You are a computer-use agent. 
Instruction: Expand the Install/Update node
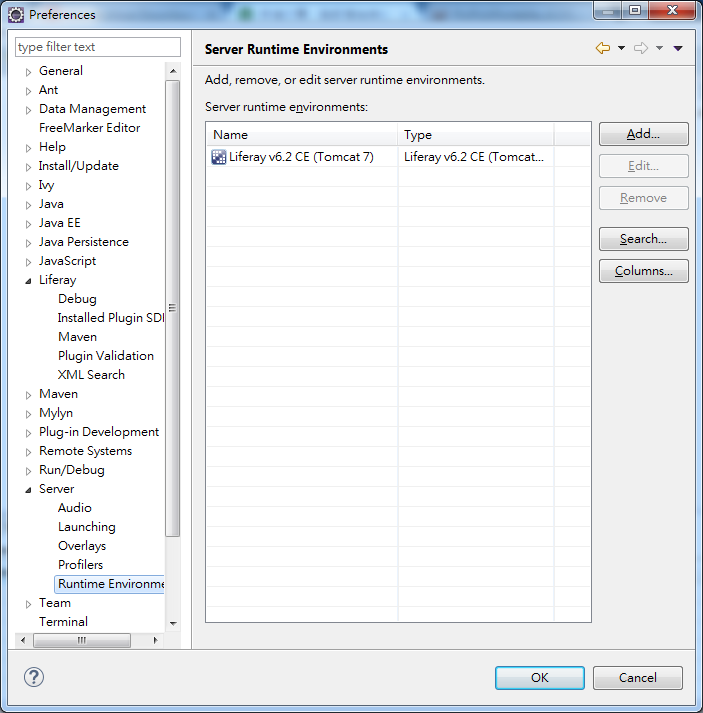click(28, 167)
